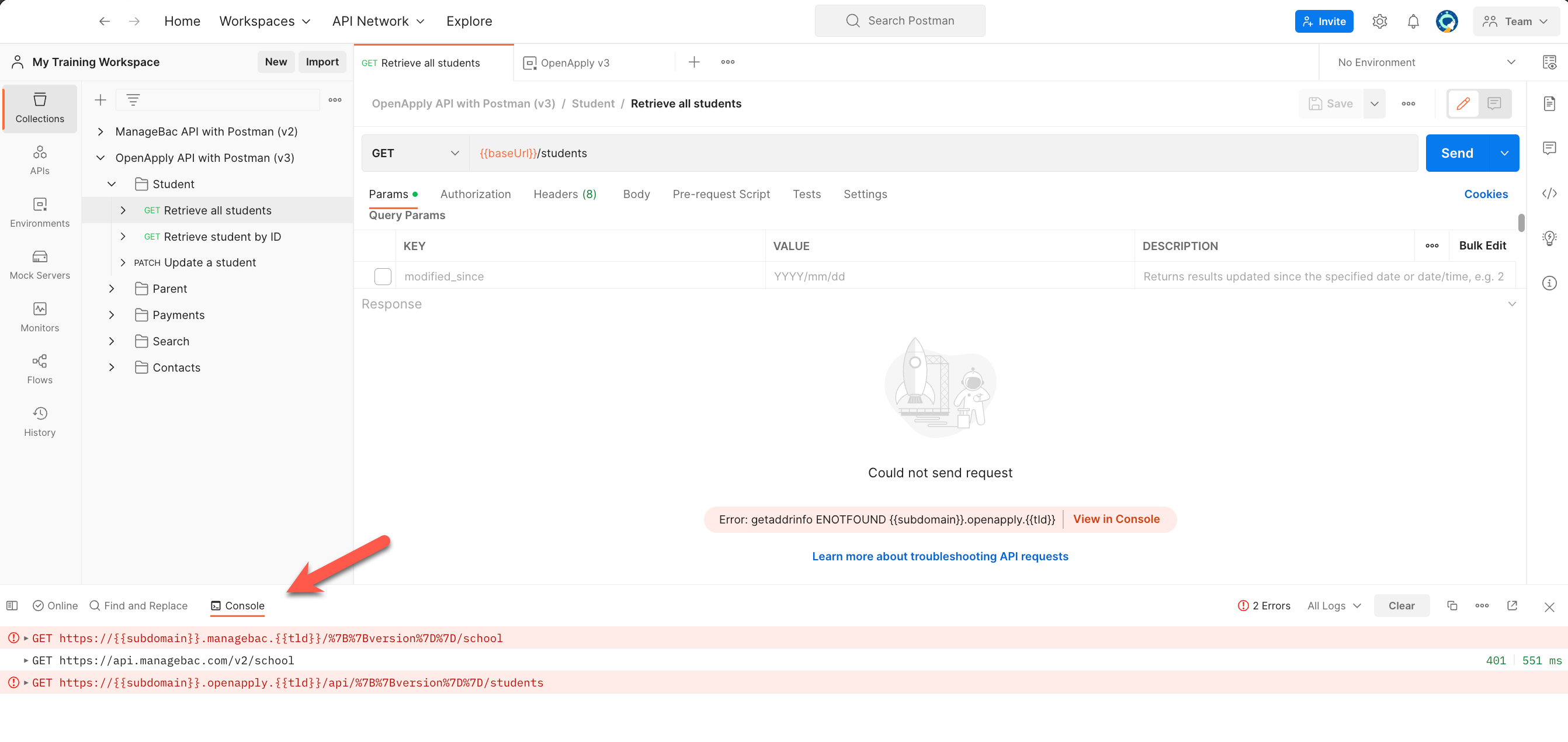Switch to the Headers tab
1568x742 pixels.
pyautogui.click(x=564, y=194)
